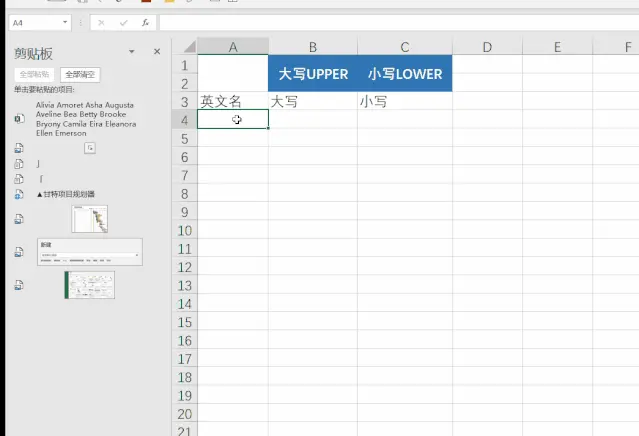The height and width of the screenshot is (436, 639).
Task: Open the Name Box dropdown arrow
Action: point(65,22)
